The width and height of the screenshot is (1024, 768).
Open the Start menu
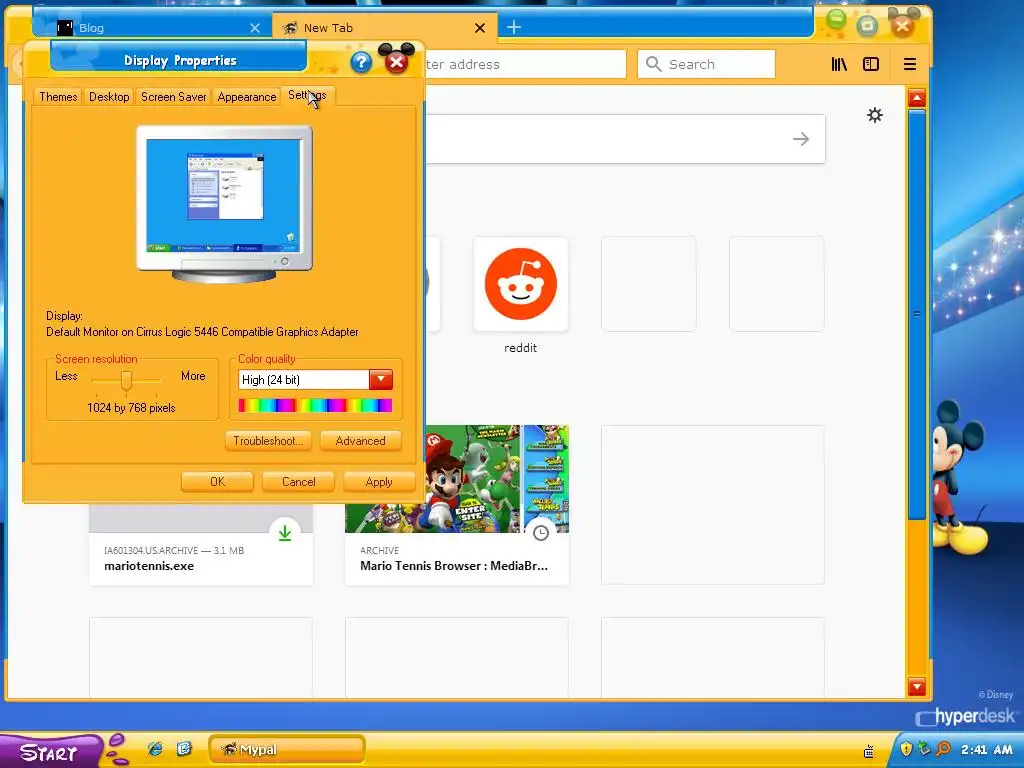50,752
